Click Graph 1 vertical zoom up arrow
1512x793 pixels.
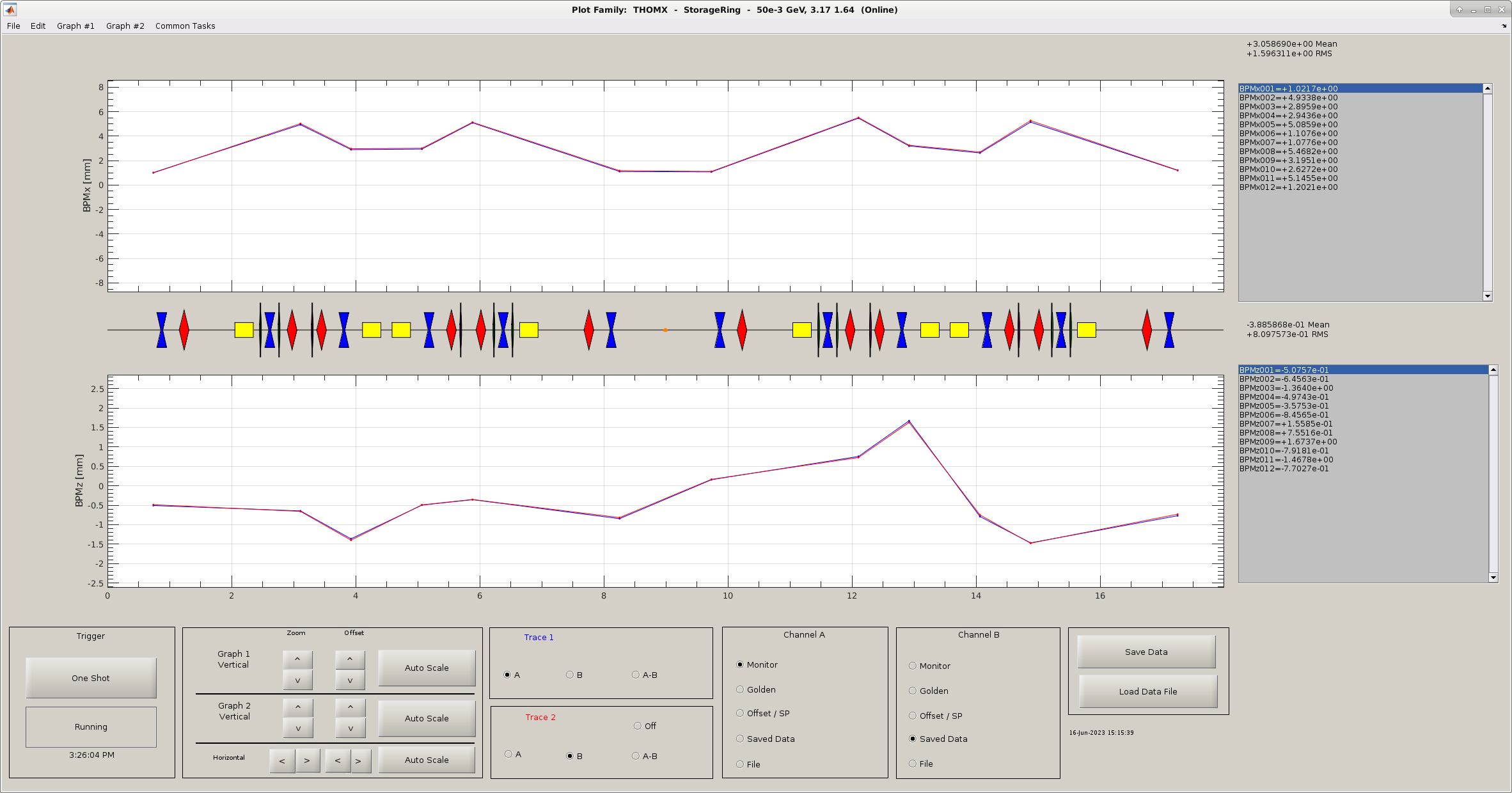tap(297, 659)
